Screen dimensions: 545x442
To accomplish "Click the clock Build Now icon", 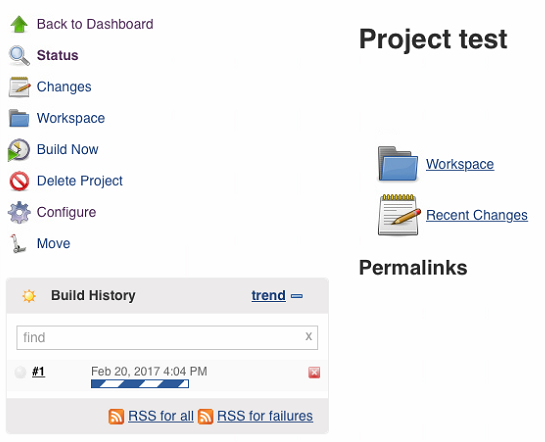I will pos(18,150).
